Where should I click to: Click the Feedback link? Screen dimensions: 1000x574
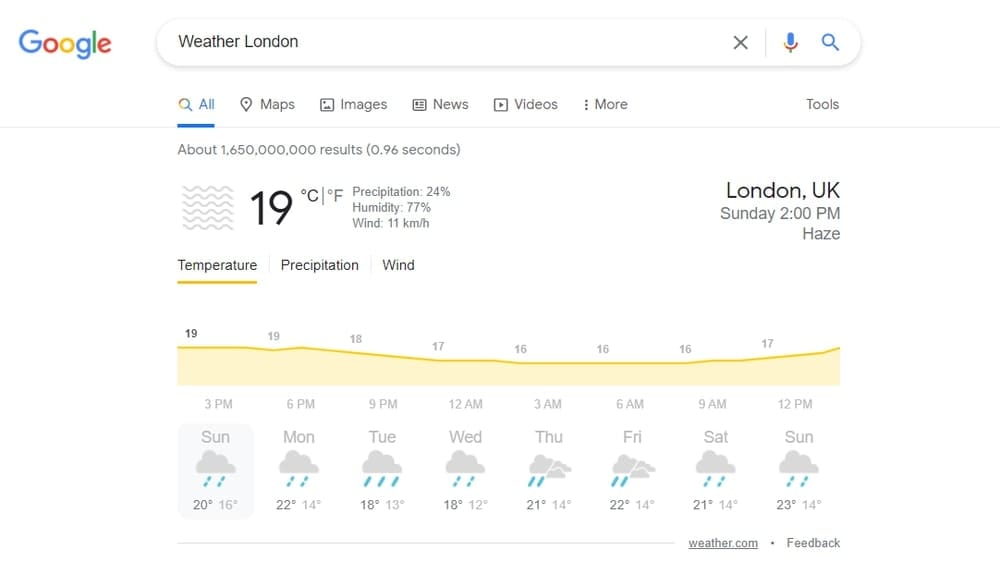click(813, 543)
